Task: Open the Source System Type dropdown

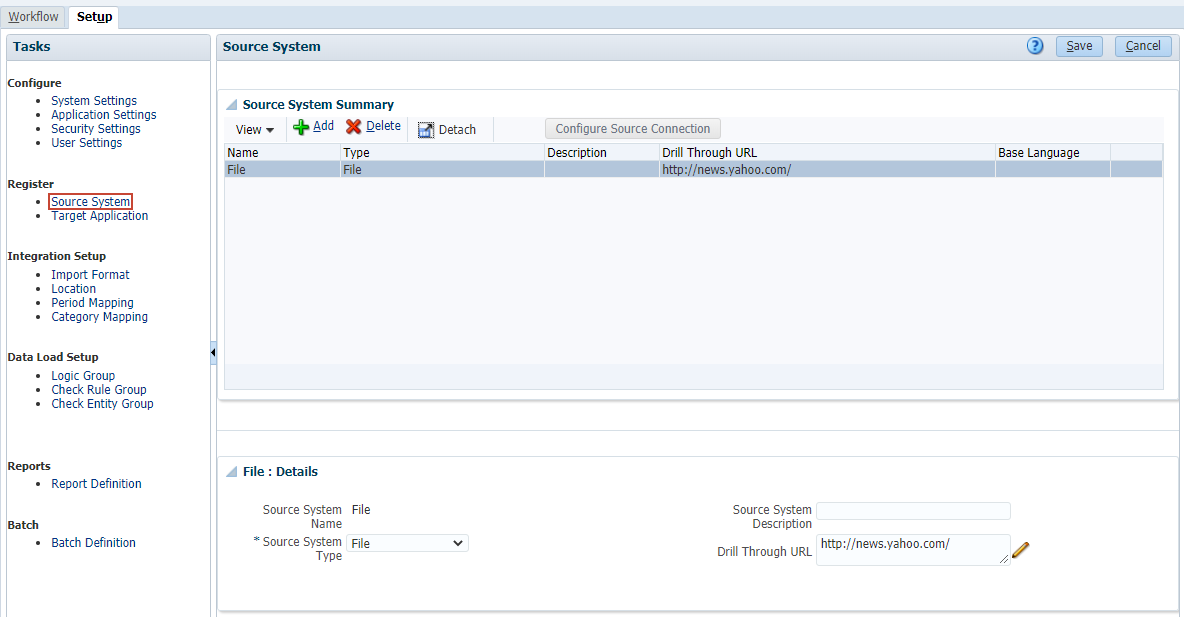Action: (407, 543)
